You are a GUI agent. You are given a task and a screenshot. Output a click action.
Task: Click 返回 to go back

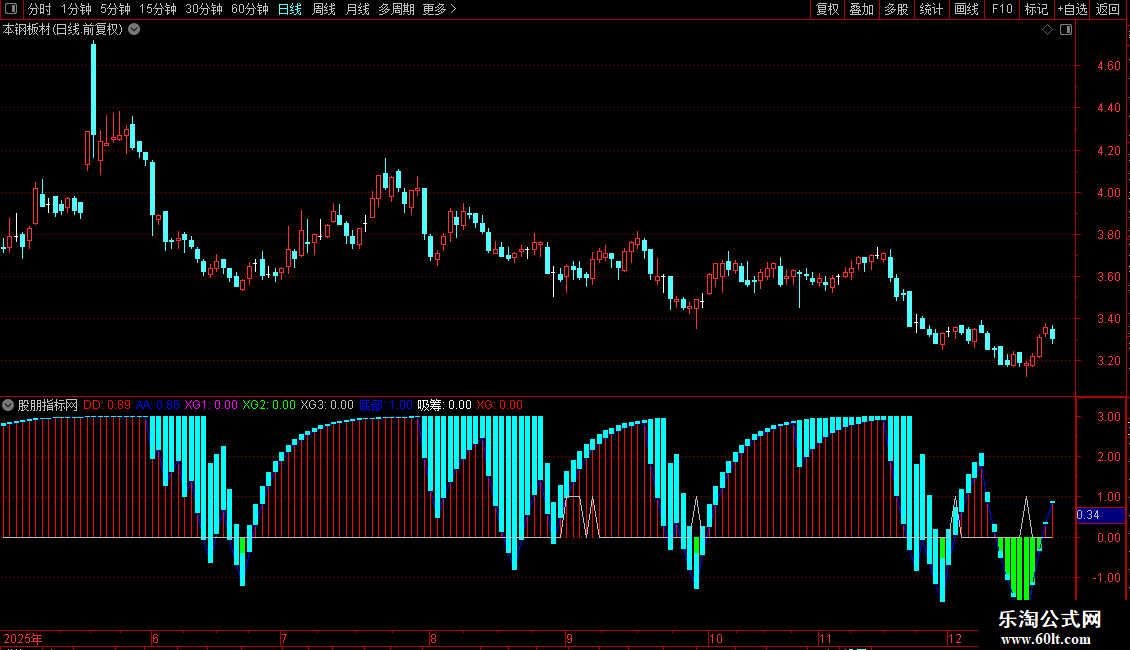1108,9
